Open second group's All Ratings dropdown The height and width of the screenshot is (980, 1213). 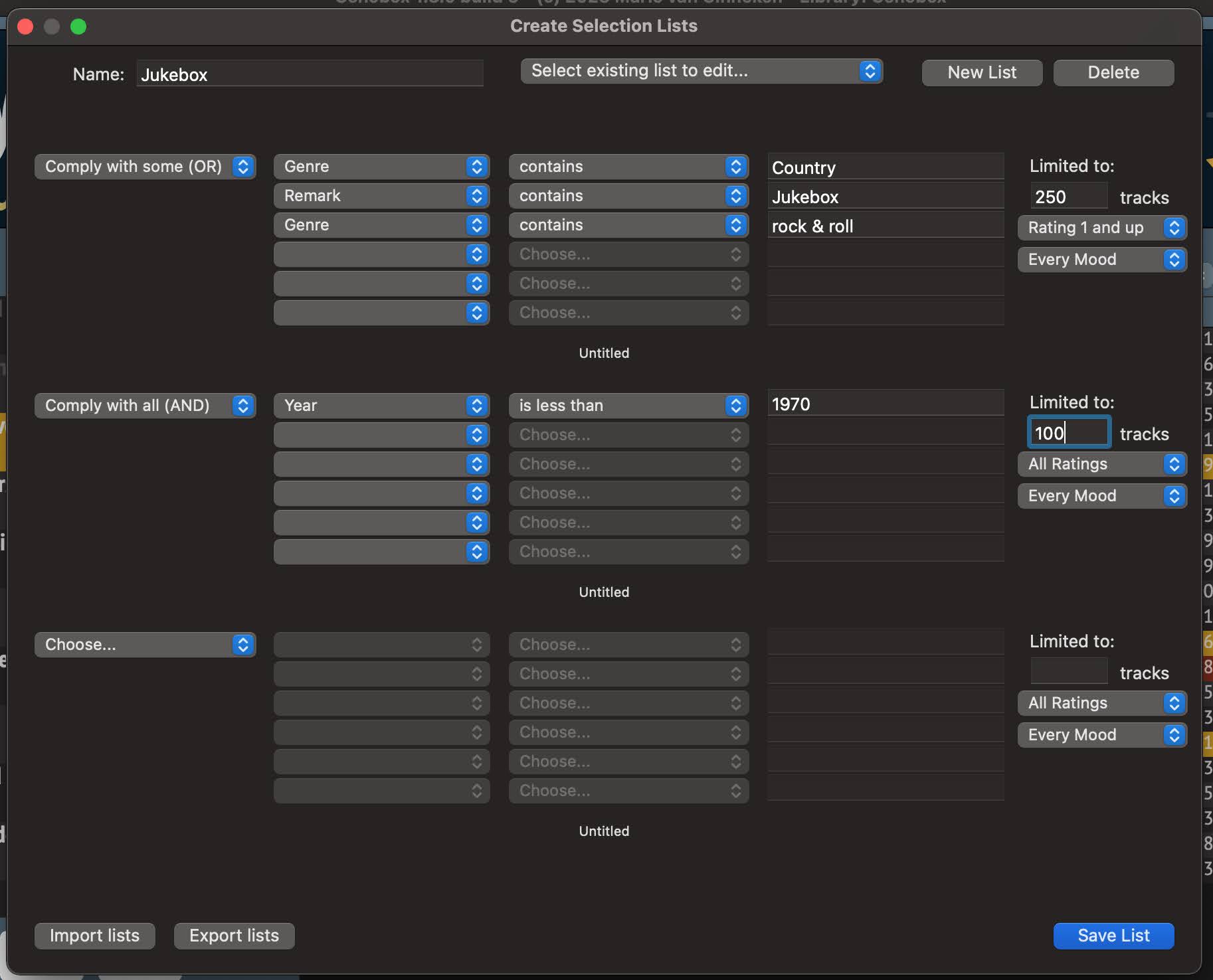(x=1101, y=464)
